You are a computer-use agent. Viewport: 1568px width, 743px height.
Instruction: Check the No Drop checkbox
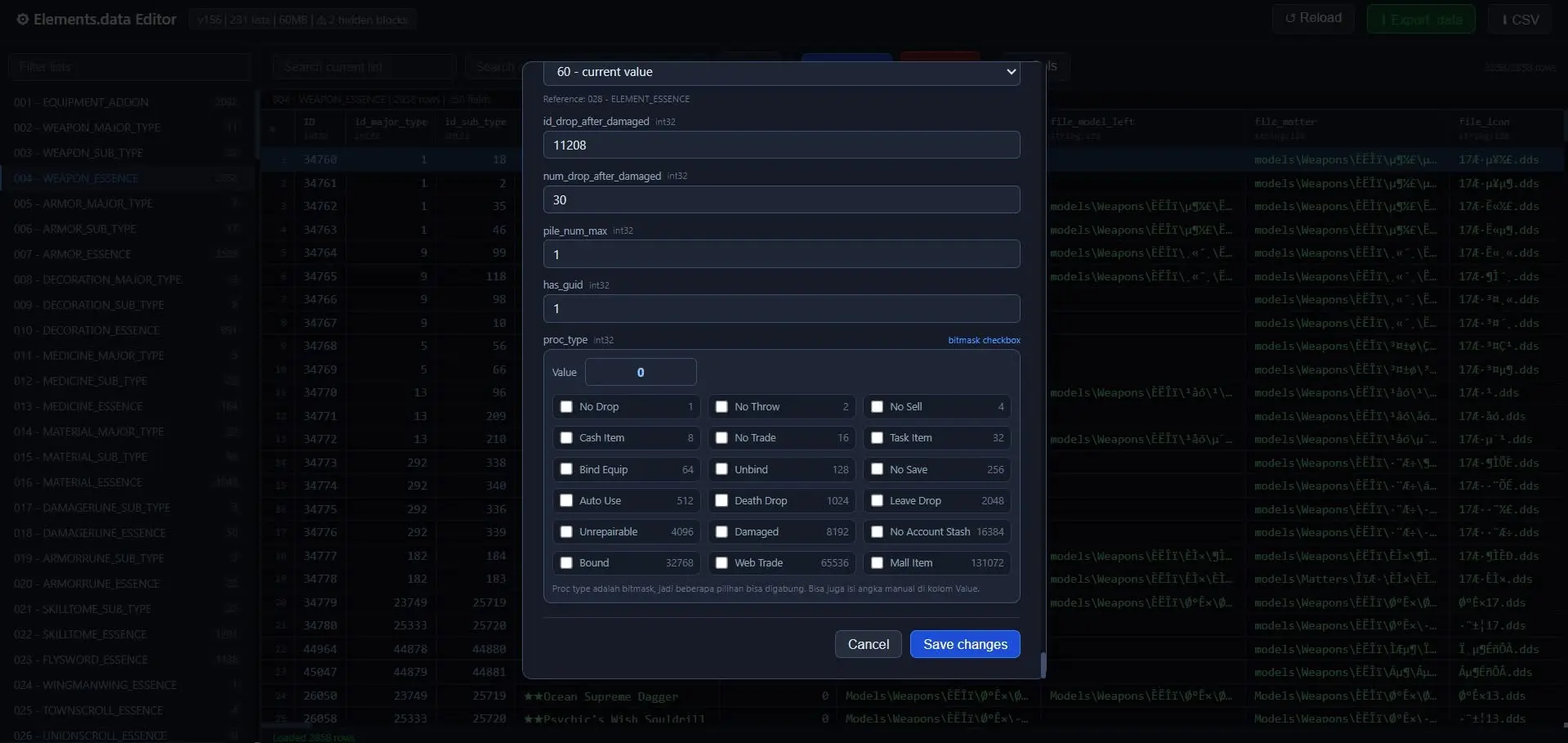click(566, 406)
